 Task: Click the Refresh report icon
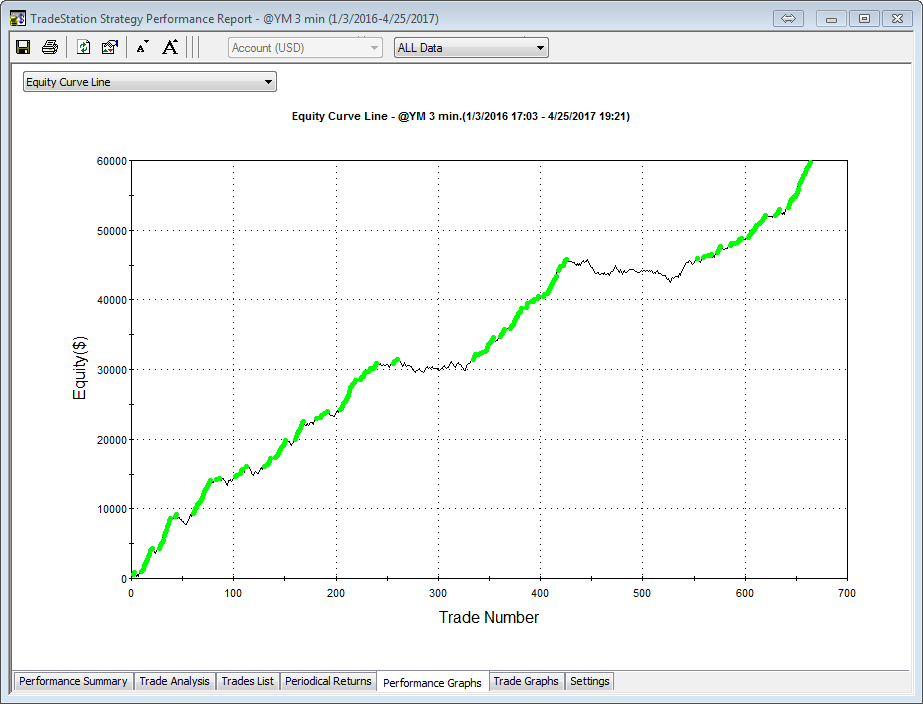(84, 47)
